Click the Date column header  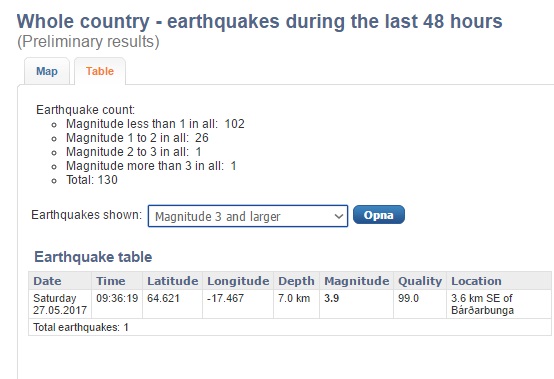pos(60,281)
